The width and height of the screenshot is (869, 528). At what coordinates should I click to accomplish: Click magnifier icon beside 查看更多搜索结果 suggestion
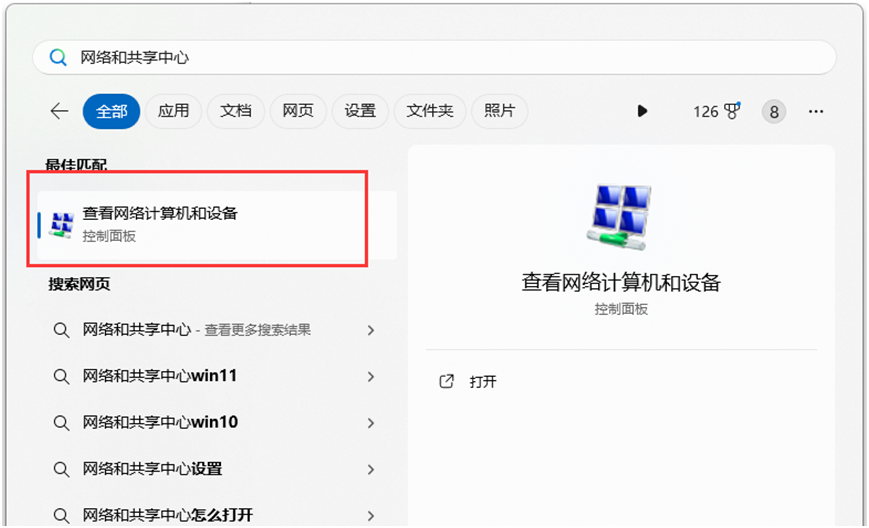click(61, 330)
